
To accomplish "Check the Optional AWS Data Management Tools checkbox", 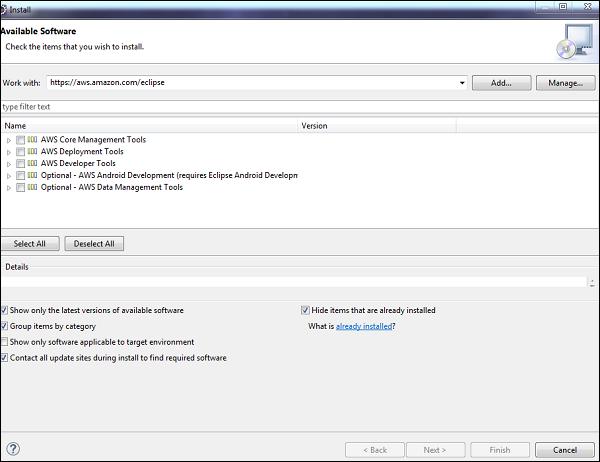I will point(20,188).
